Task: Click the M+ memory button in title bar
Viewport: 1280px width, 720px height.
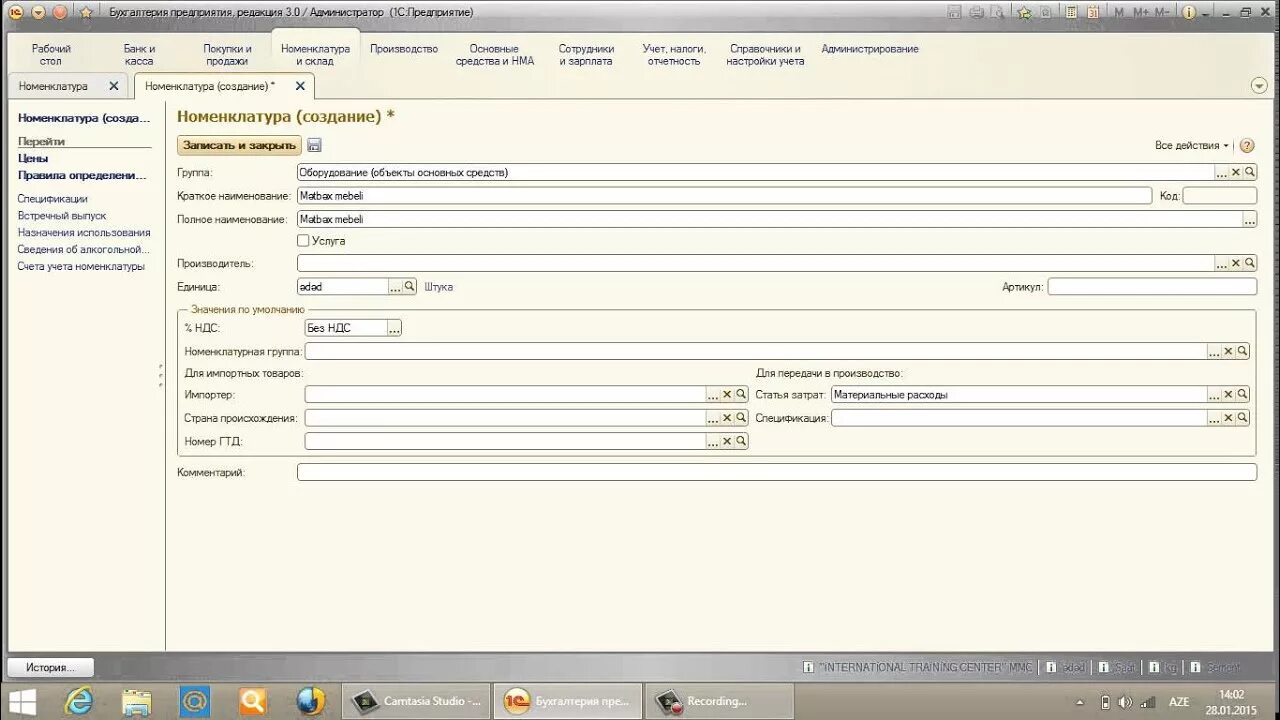Action: tap(1142, 12)
